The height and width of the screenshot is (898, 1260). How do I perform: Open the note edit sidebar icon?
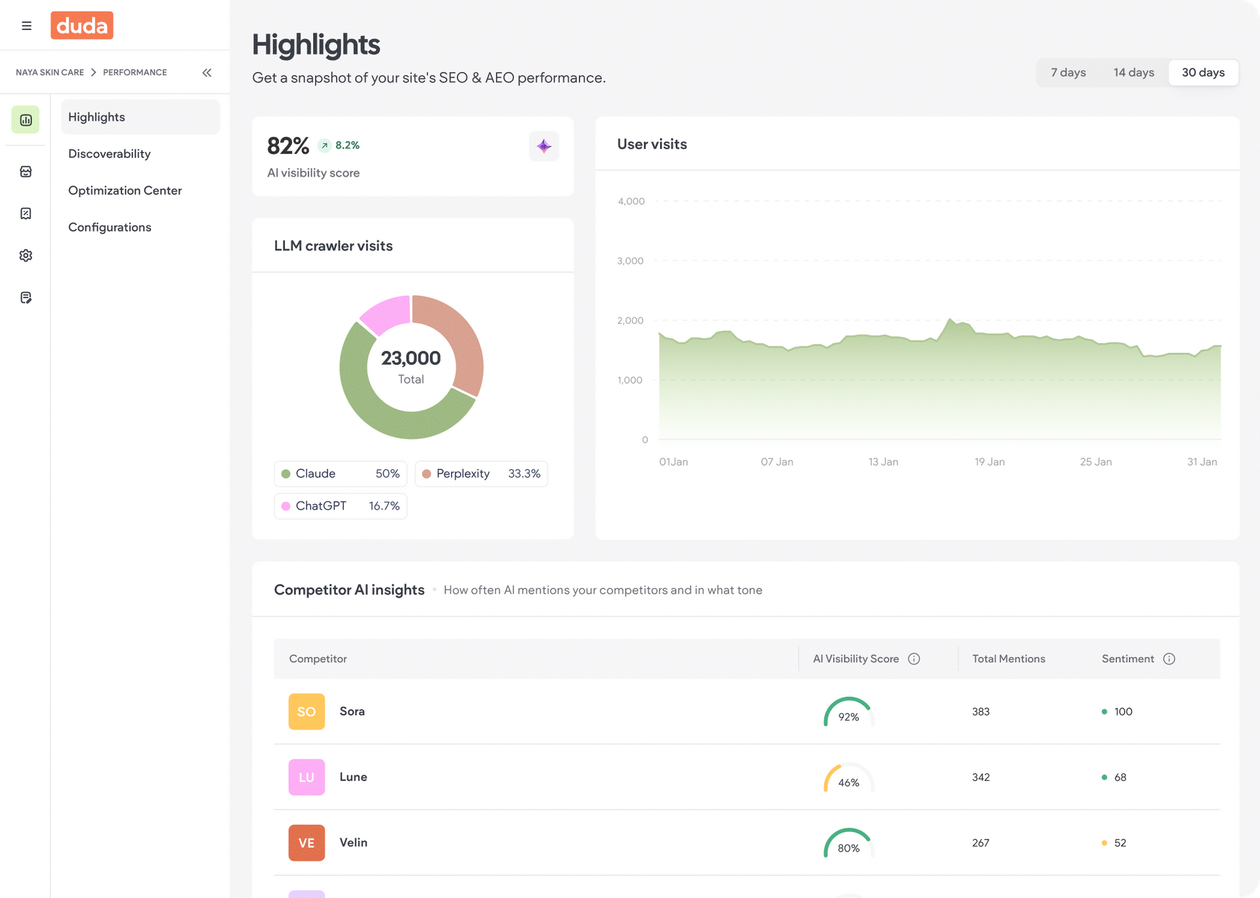26,298
